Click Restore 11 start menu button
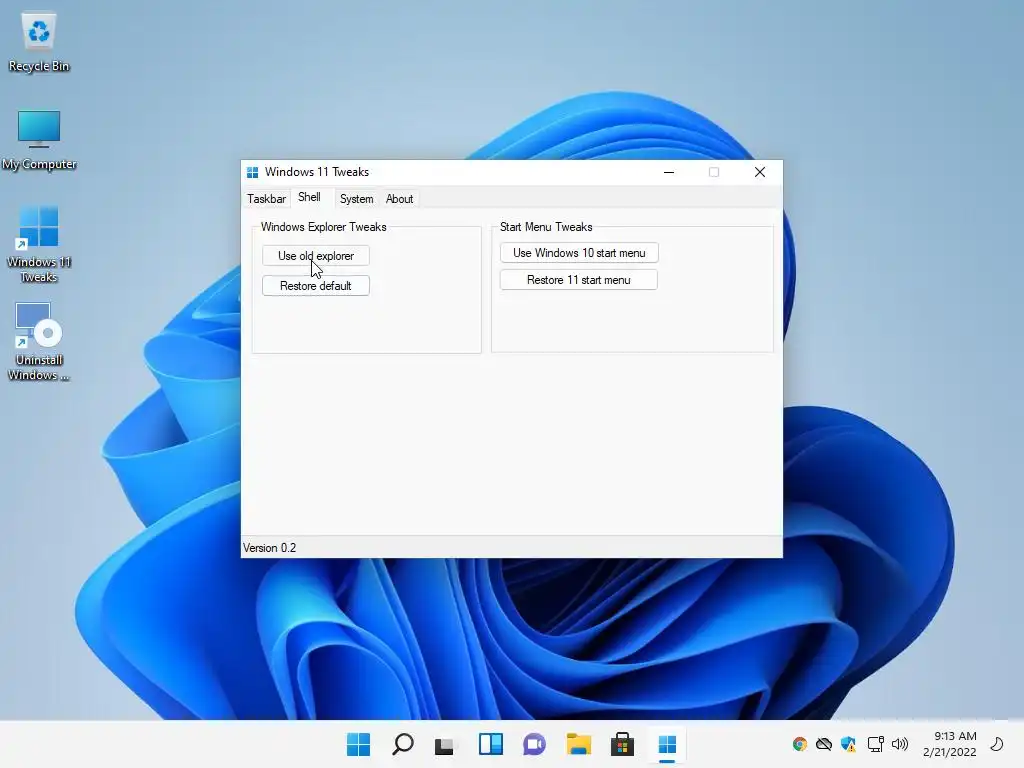This screenshot has width=1024, height=768. click(x=579, y=280)
